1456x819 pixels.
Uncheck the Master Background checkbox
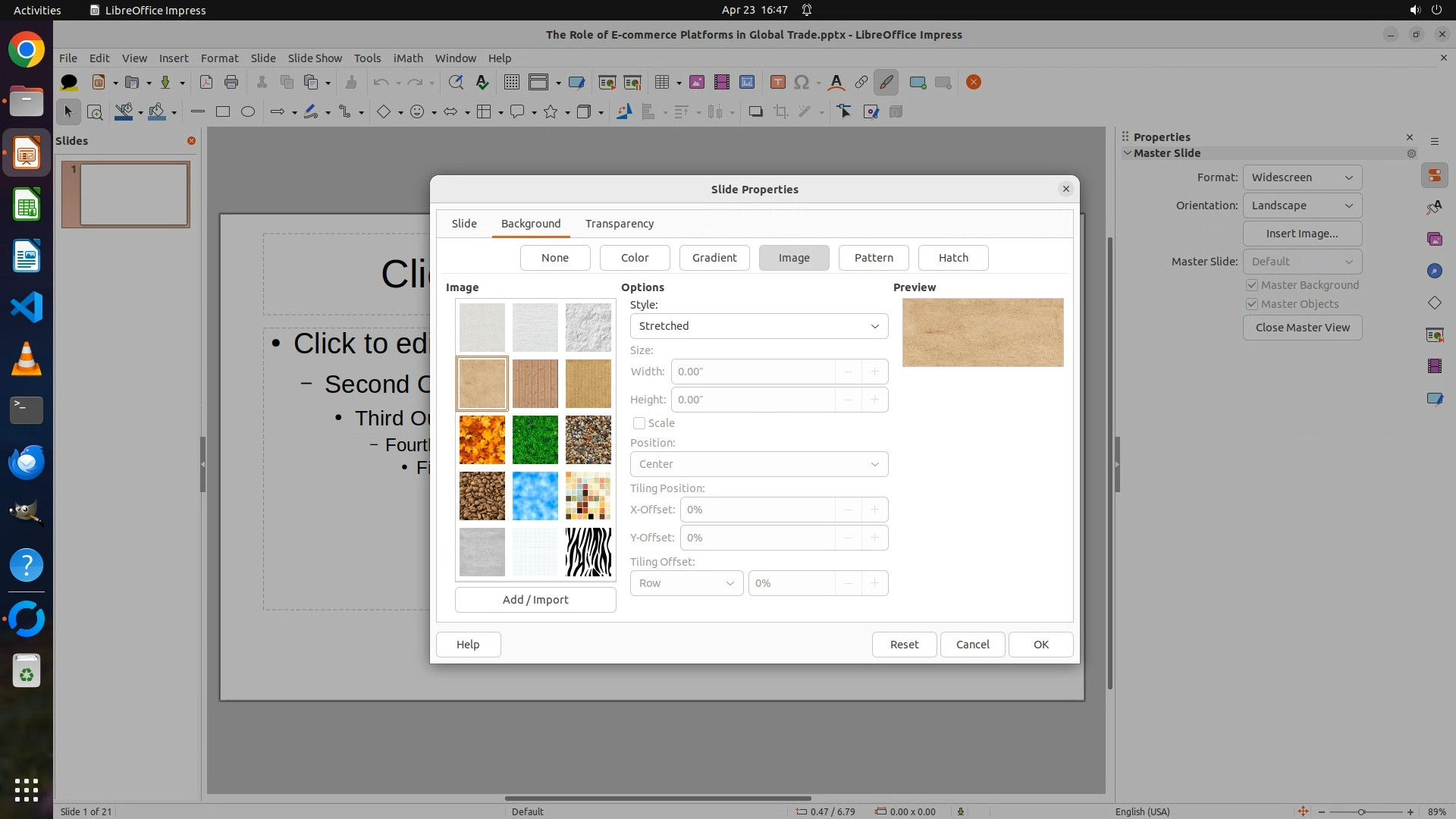point(1252,285)
